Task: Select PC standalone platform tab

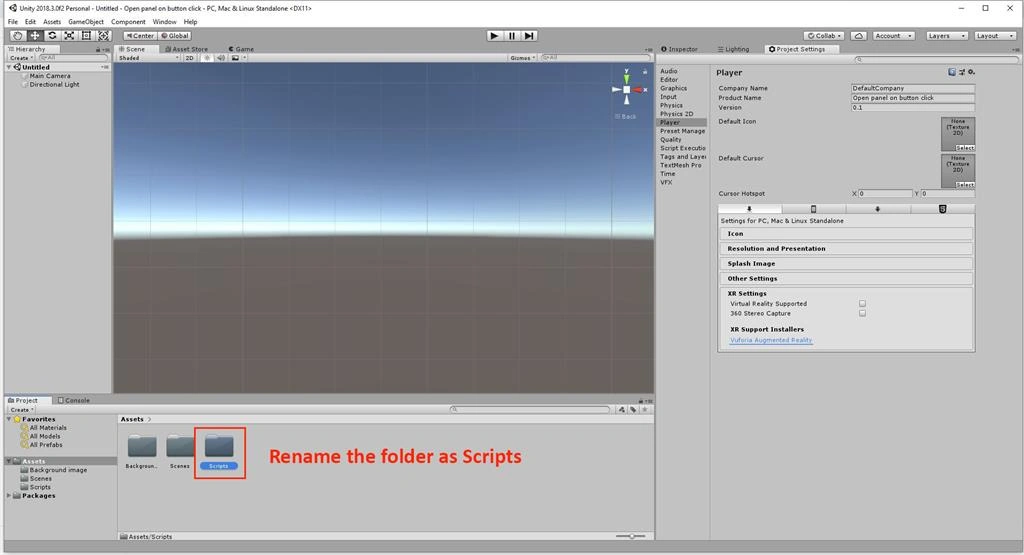Action: pos(750,209)
